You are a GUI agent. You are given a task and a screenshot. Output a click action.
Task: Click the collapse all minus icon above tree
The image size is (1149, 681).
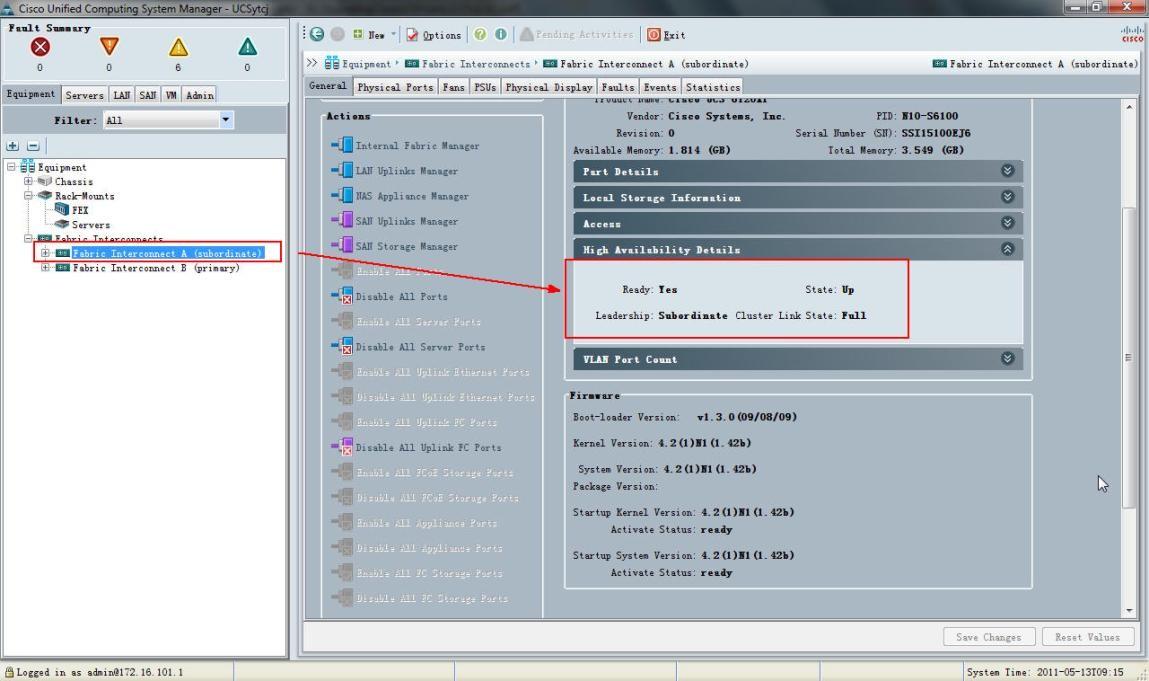pos(33,146)
